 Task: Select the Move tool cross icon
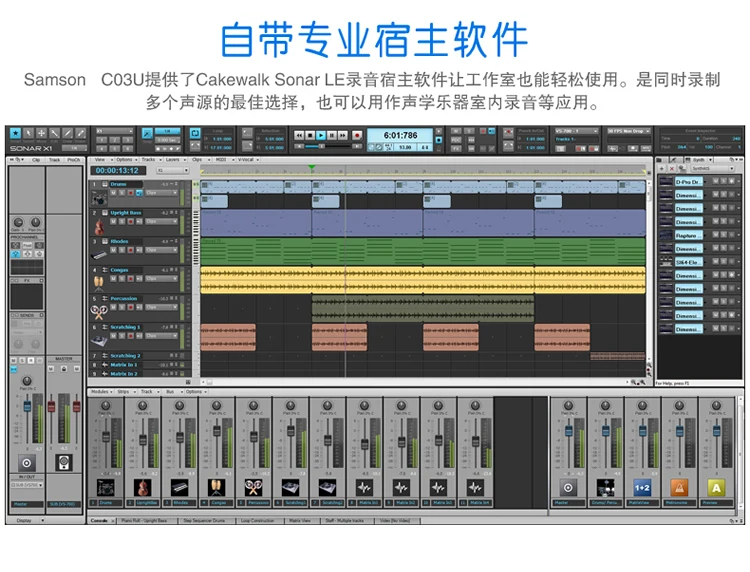pos(42,133)
